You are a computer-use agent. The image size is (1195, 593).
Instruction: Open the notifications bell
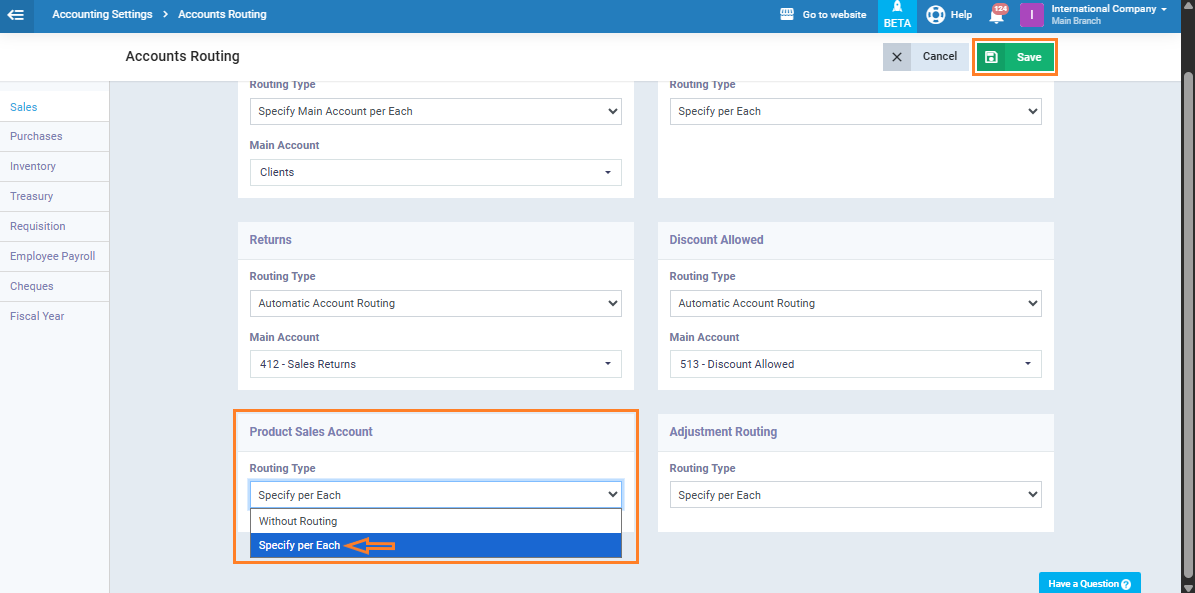tap(996, 15)
